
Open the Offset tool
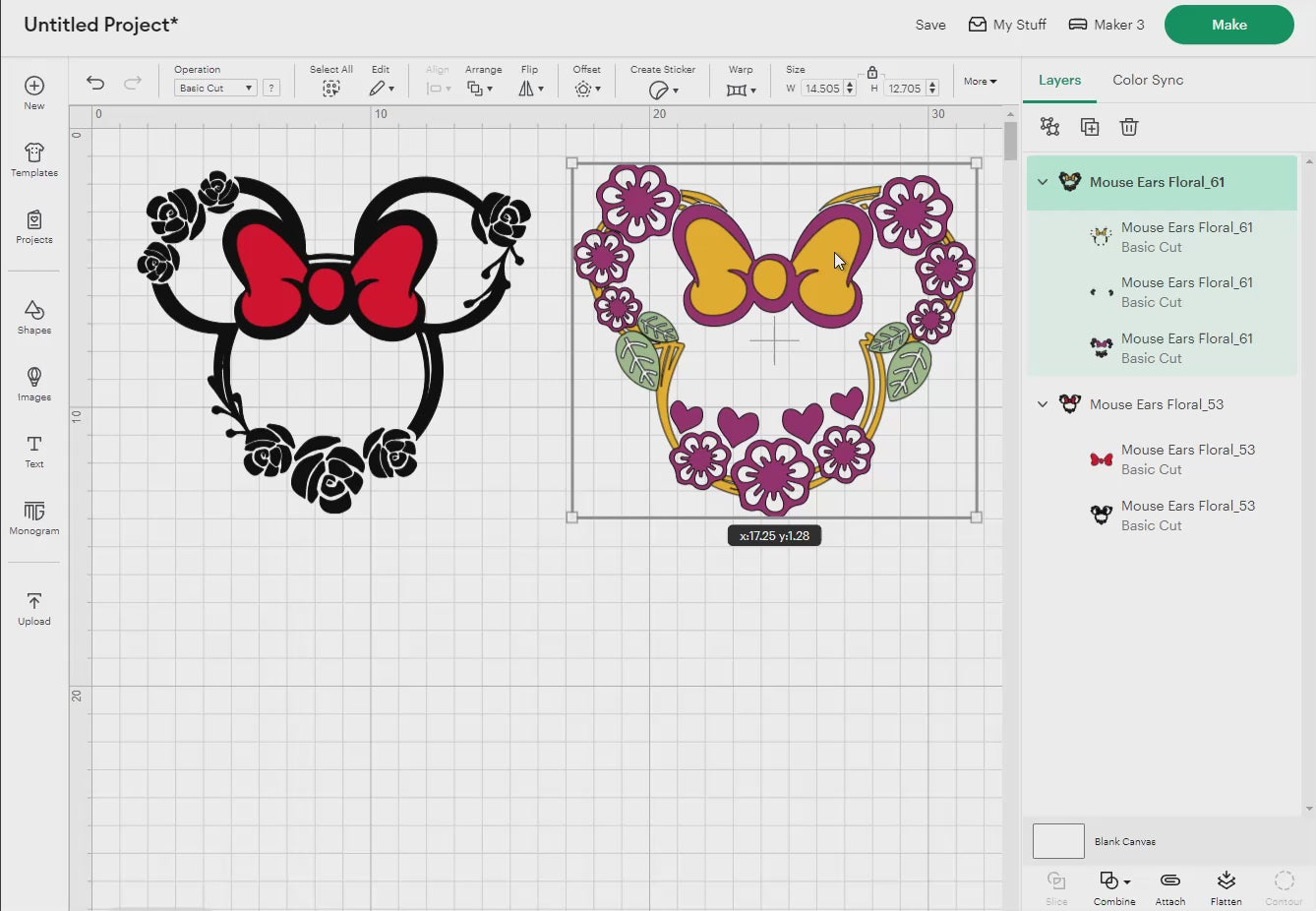(587, 89)
